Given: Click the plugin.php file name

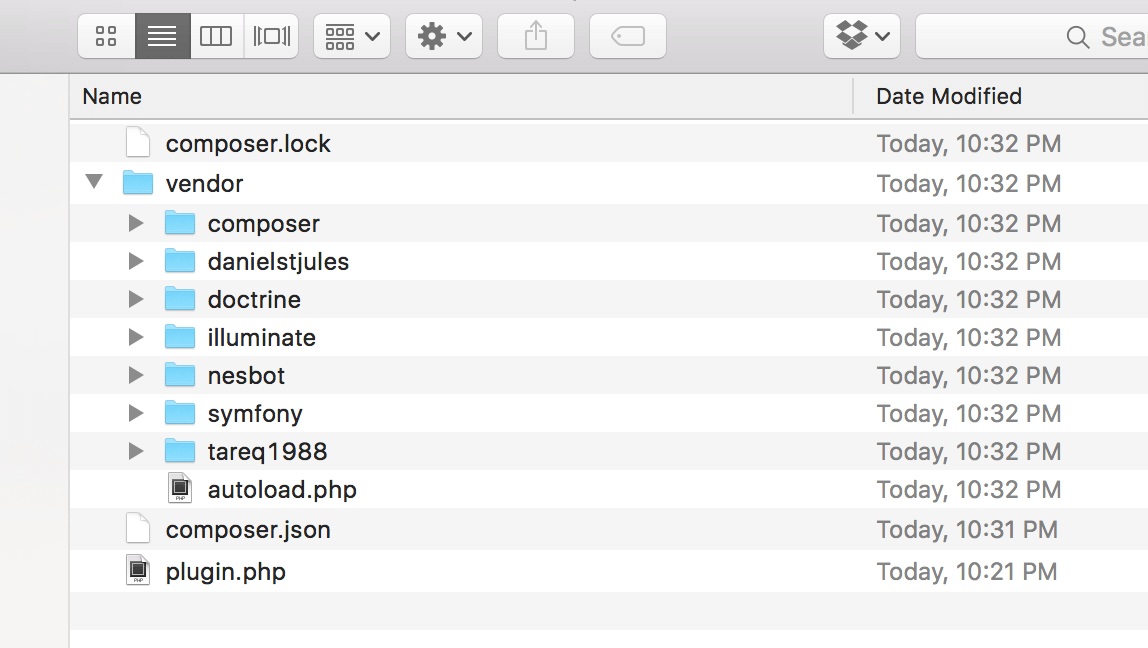Looking at the screenshot, I should (x=226, y=572).
